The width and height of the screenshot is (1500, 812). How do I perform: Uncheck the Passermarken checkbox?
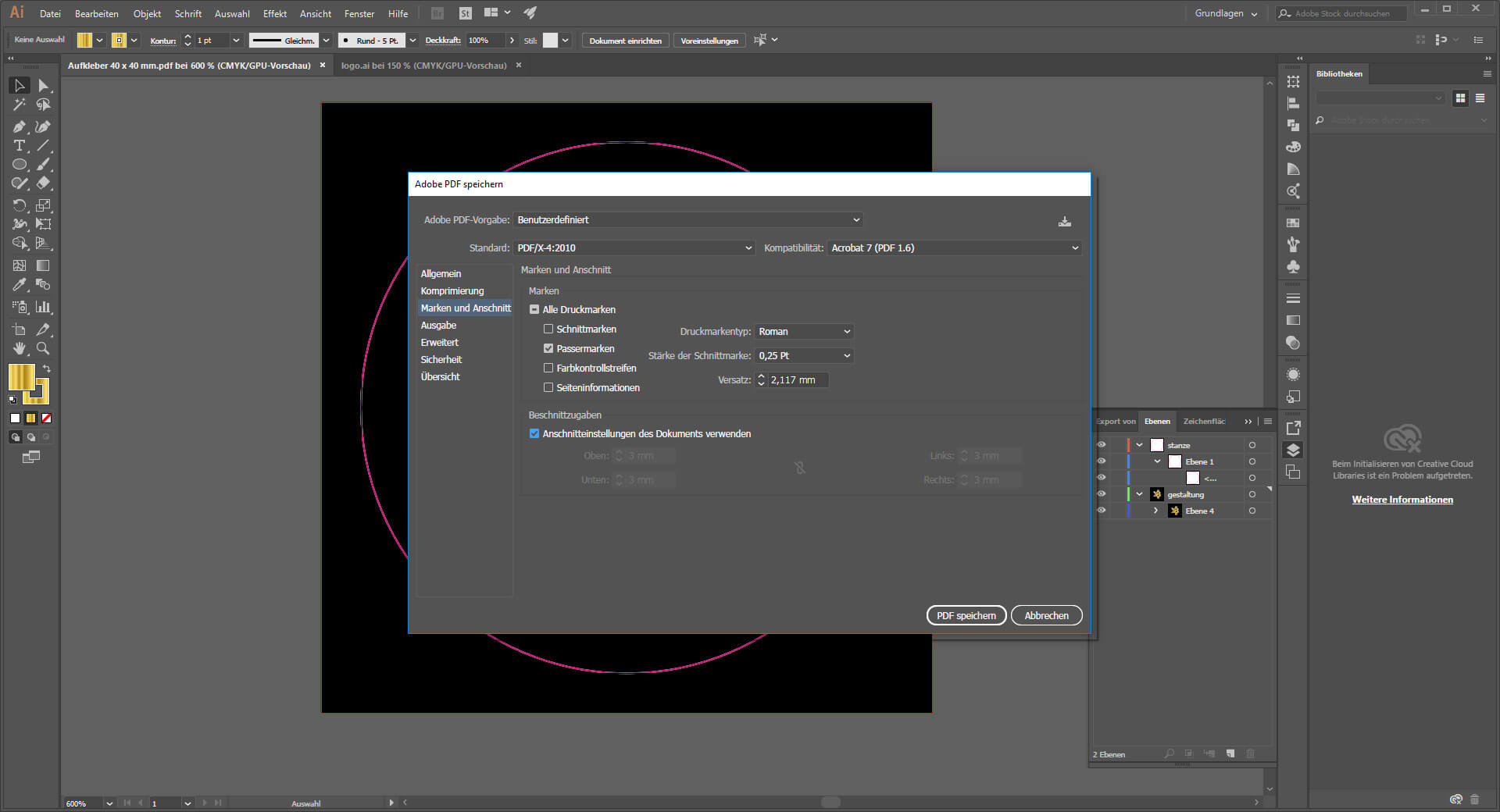click(x=548, y=349)
